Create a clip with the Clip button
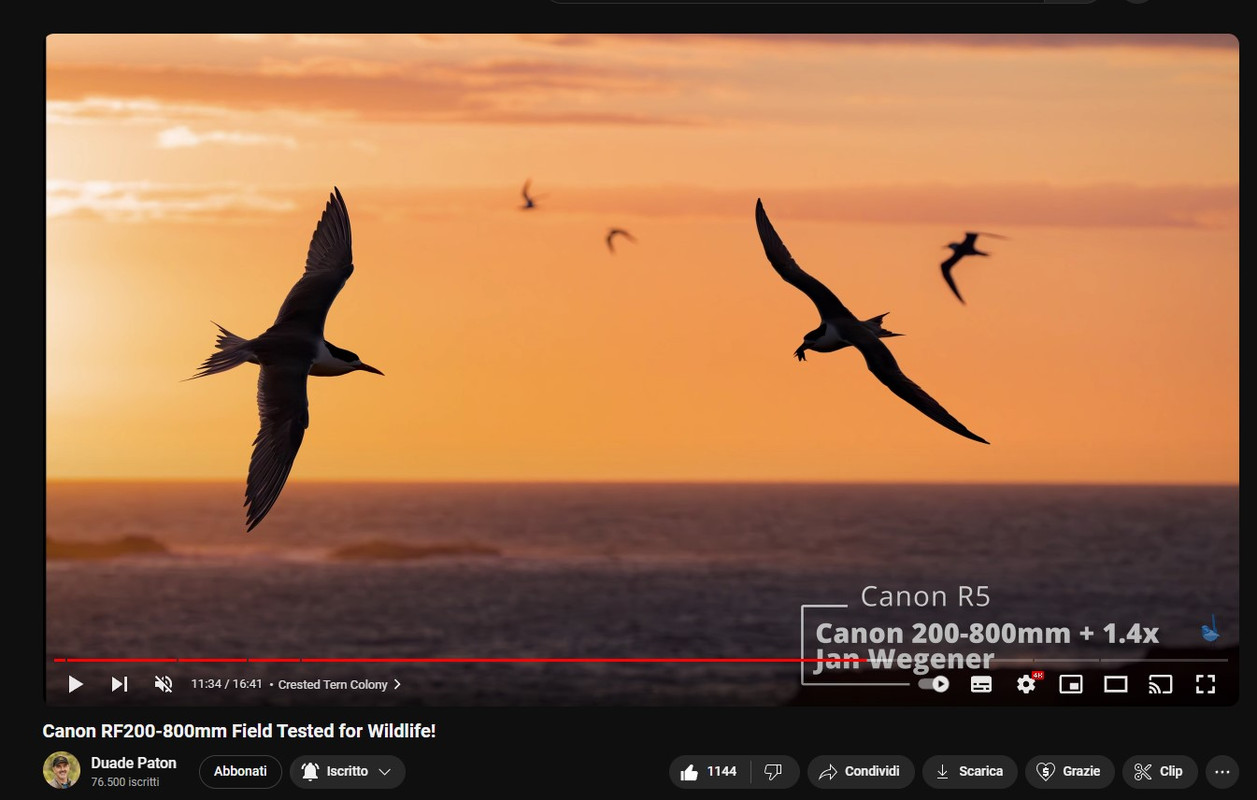This screenshot has width=1257, height=800. (1160, 771)
